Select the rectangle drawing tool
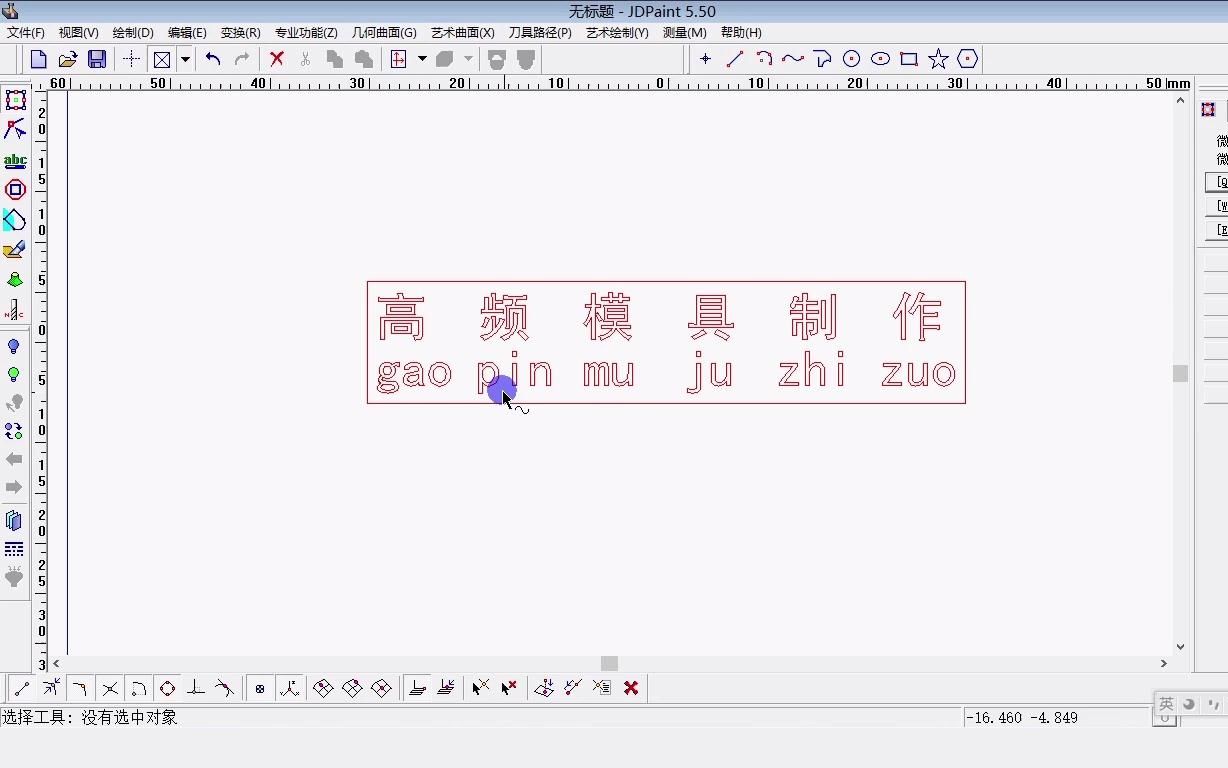The height and width of the screenshot is (768, 1228). (x=908, y=59)
